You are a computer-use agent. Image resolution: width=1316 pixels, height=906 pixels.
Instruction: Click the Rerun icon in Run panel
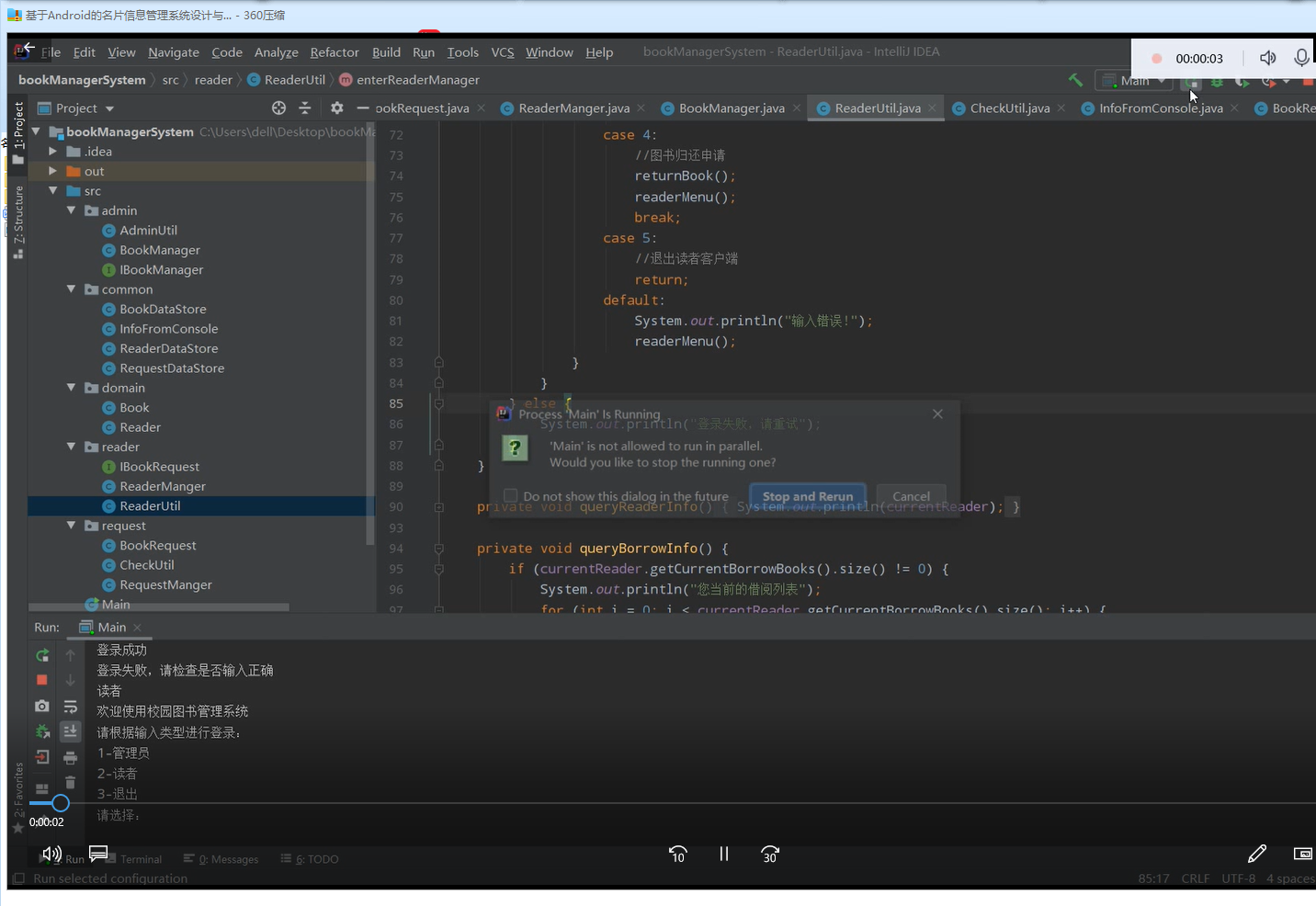pyautogui.click(x=42, y=655)
